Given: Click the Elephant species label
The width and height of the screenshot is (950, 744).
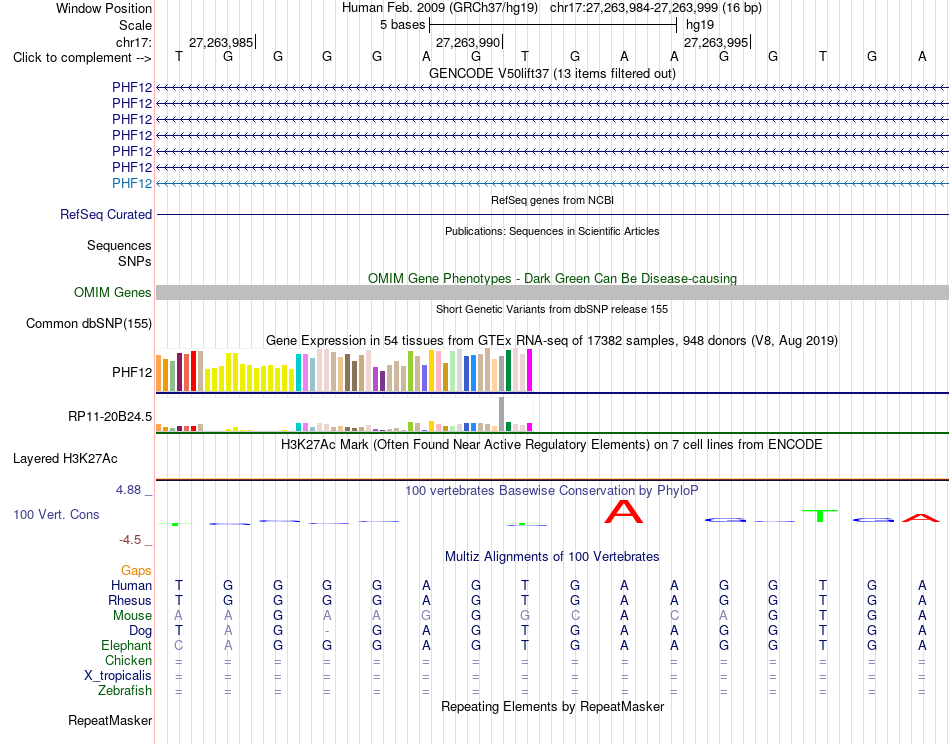Looking at the screenshot, I should [127, 646].
